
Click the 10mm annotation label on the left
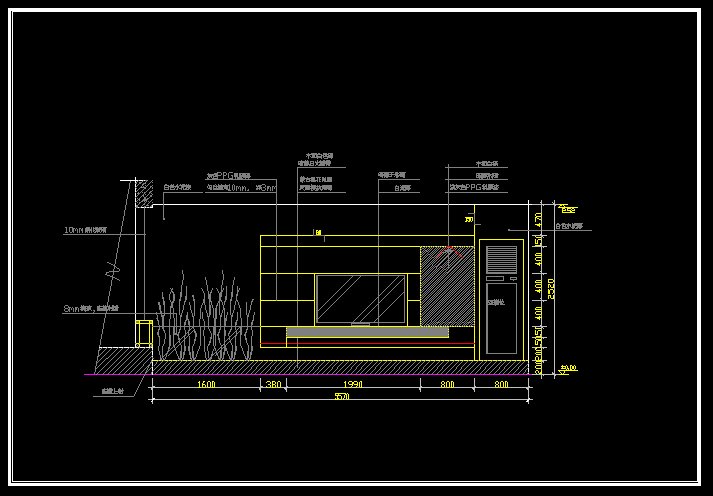pos(86,230)
